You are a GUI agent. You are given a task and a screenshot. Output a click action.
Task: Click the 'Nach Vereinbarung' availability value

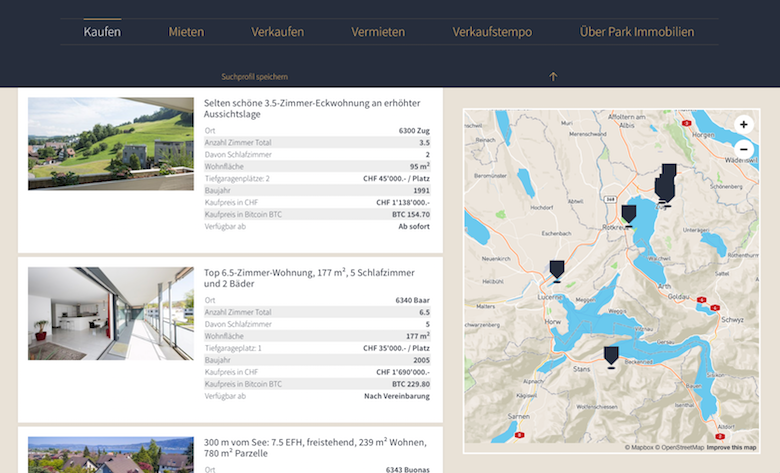[x=397, y=396]
